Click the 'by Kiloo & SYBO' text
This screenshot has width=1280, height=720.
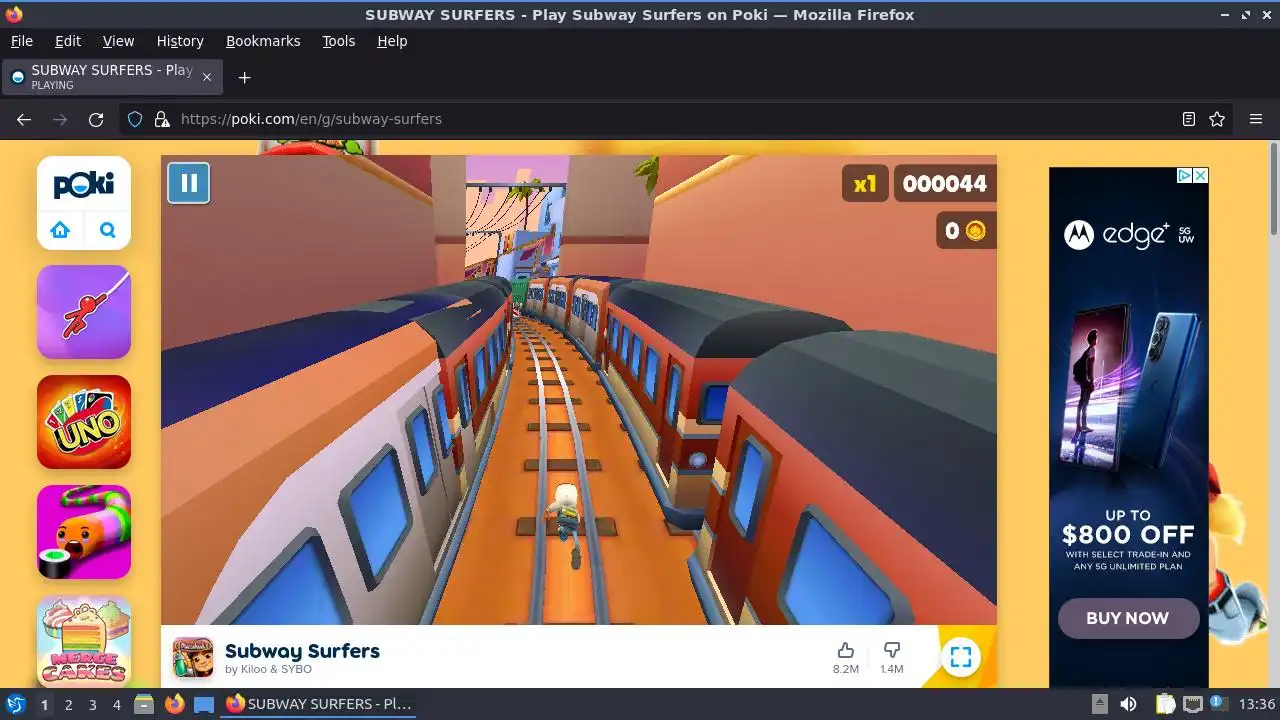268,669
